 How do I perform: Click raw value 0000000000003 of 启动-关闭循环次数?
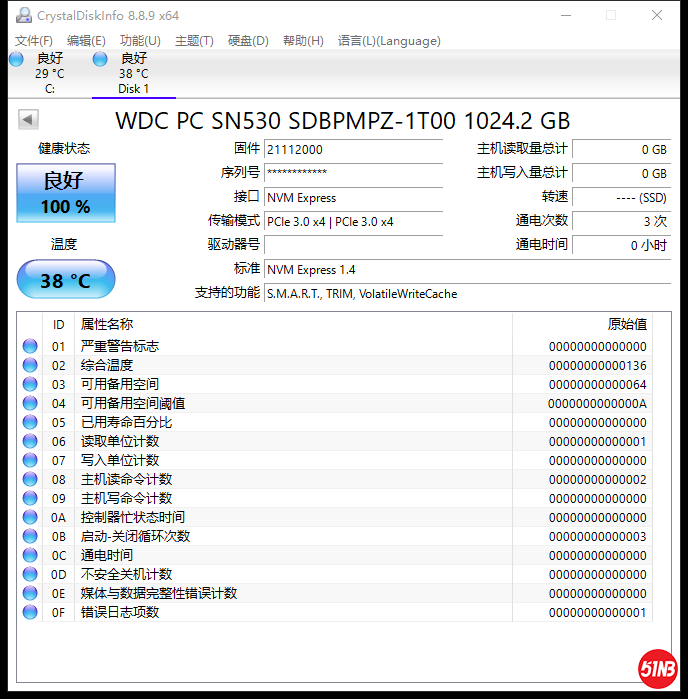coord(597,536)
